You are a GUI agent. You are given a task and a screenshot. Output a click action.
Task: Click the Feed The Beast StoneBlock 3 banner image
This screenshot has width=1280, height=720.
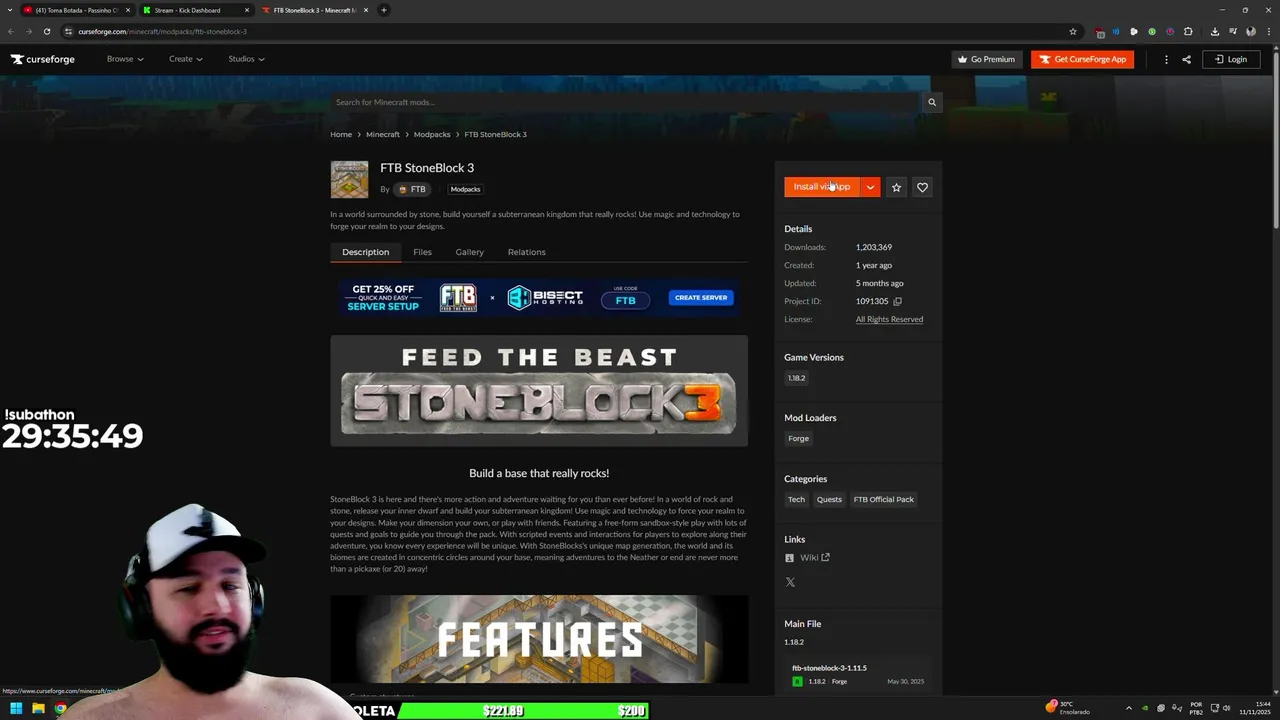pos(539,391)
